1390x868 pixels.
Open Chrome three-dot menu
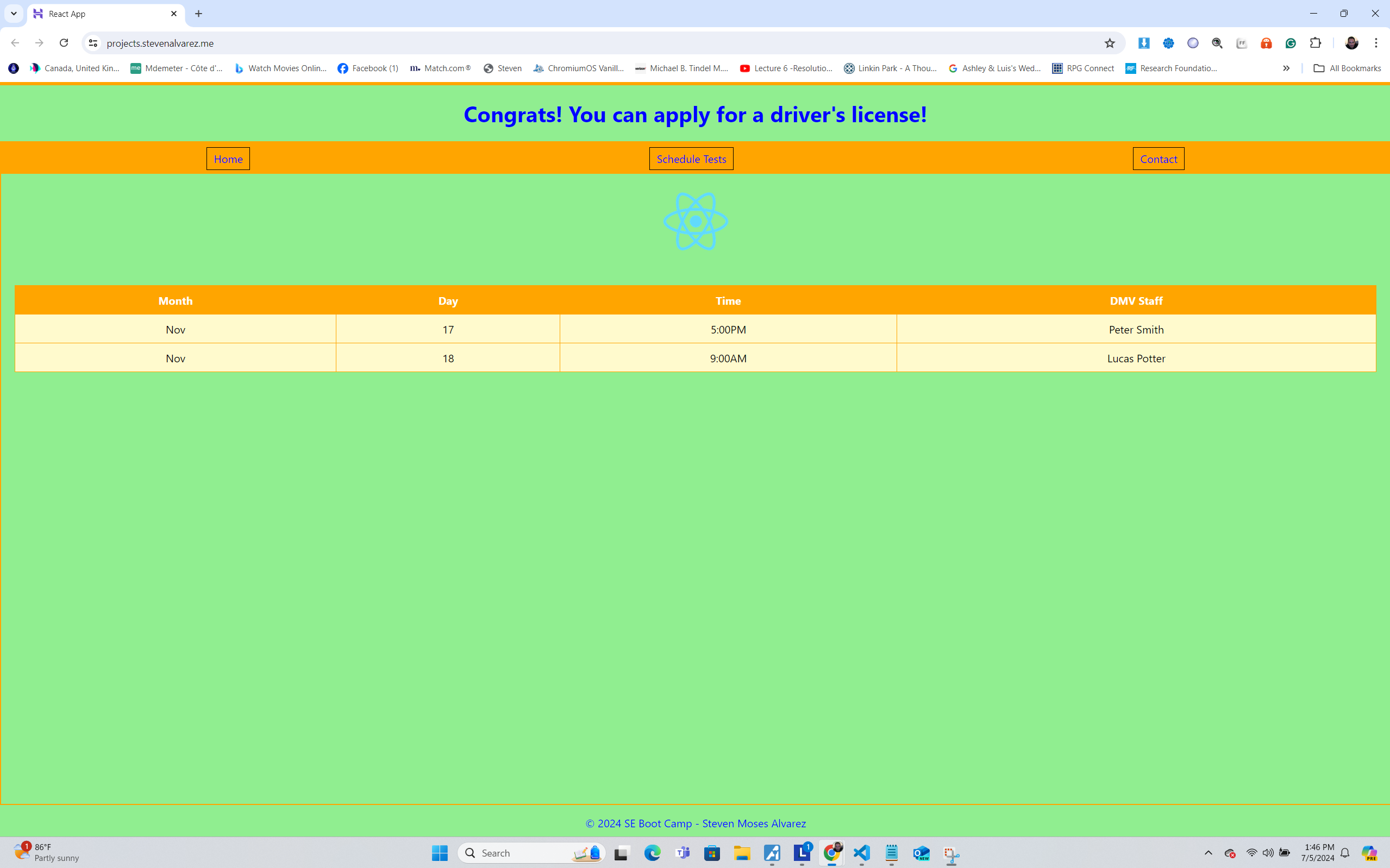1376,43
